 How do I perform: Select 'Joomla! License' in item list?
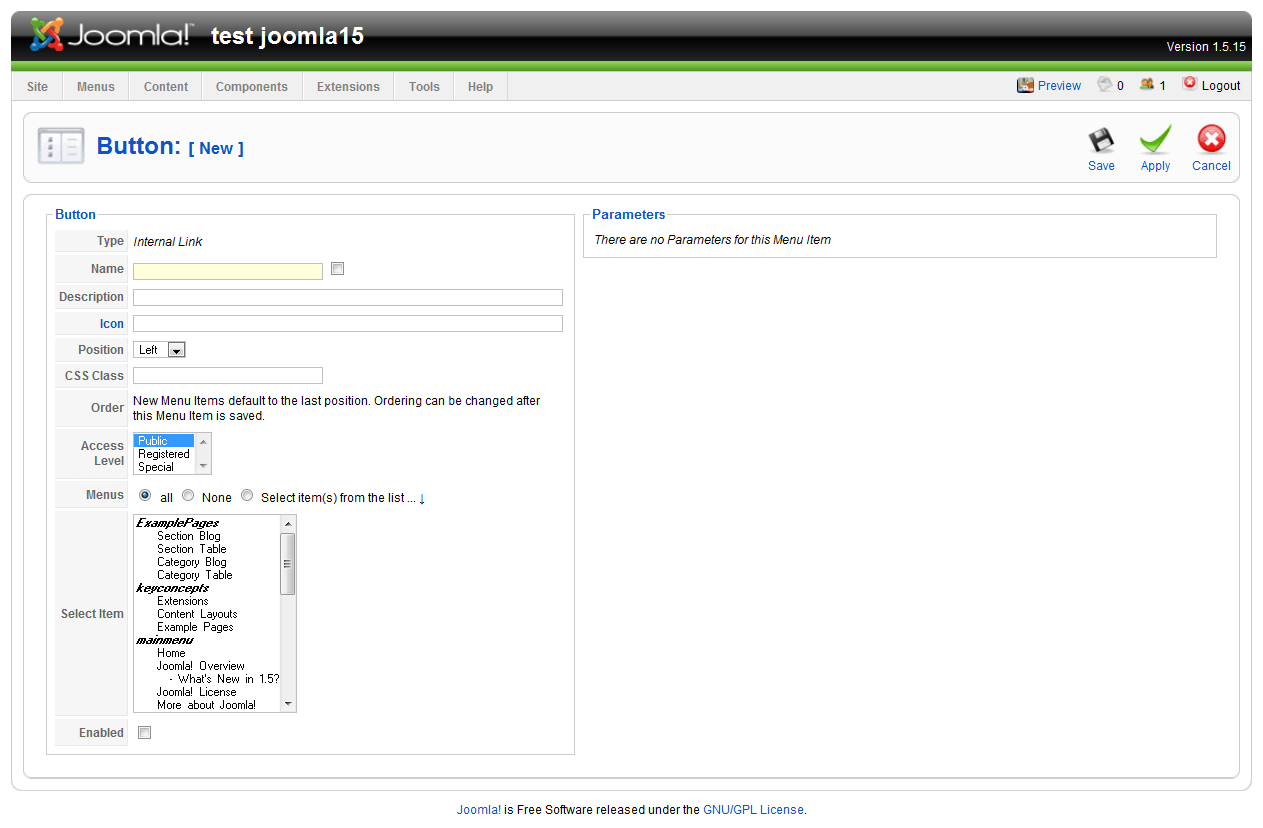[197, 692]
